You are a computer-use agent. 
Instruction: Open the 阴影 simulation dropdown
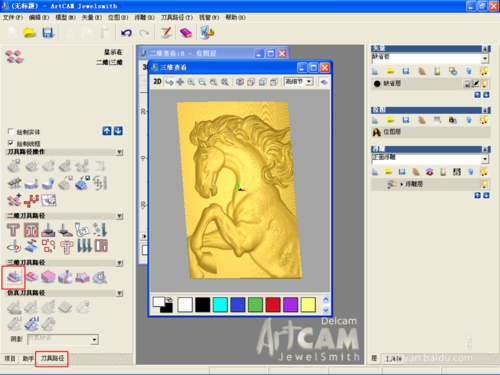click(x=95, y=340)
